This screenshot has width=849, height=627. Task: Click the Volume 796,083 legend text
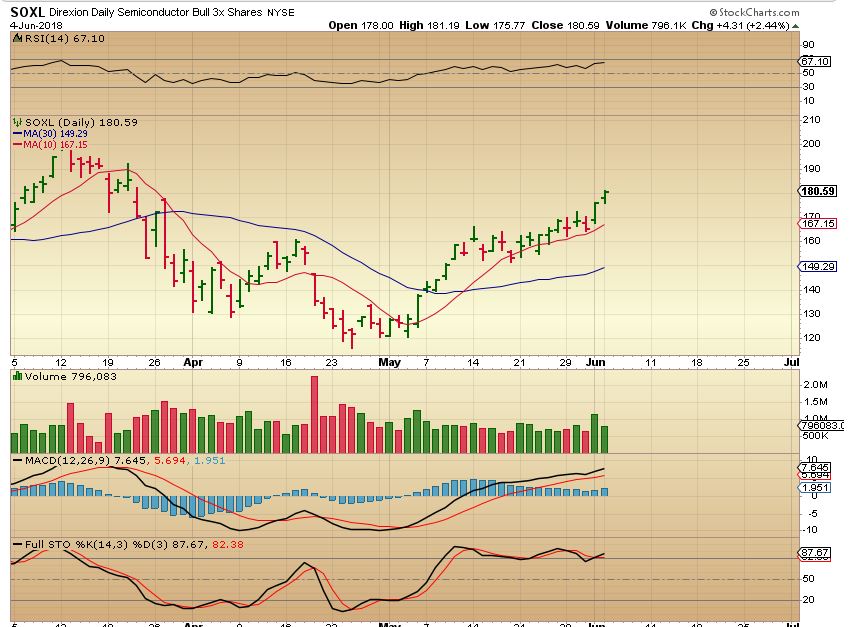(x=70, y=376)
